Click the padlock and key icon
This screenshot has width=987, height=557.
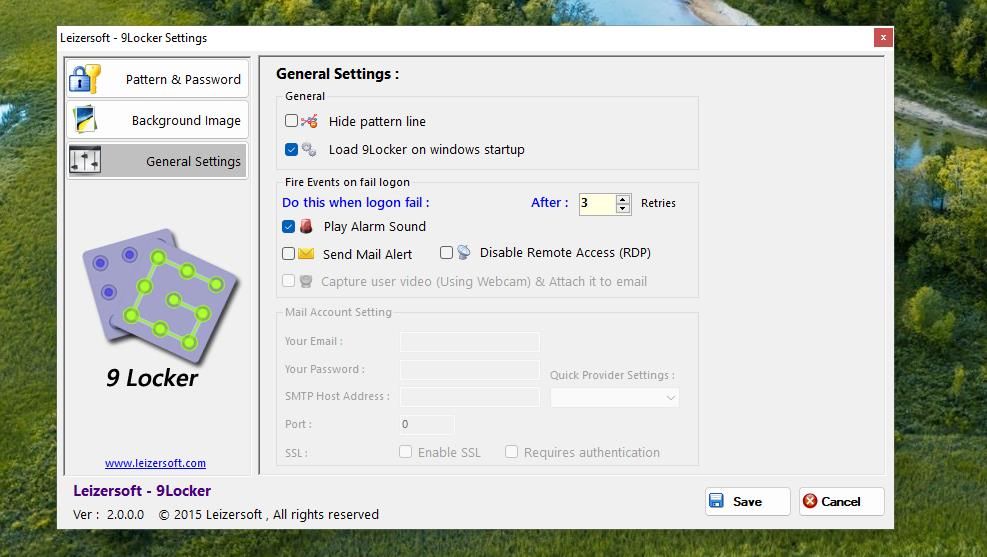click(x=85, y=79)
